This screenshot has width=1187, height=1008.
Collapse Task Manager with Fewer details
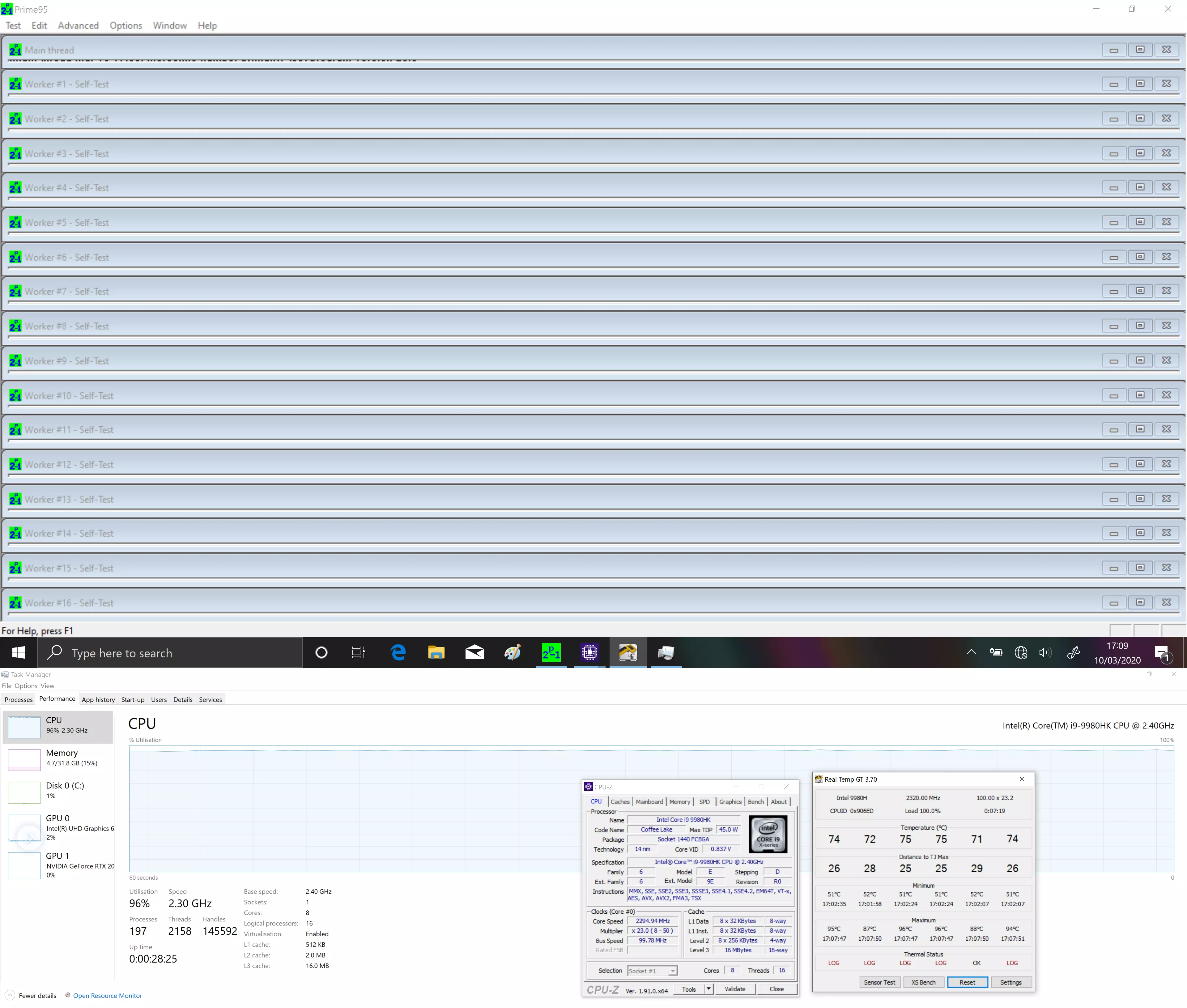pyautogui.click(x=32, y=995)
